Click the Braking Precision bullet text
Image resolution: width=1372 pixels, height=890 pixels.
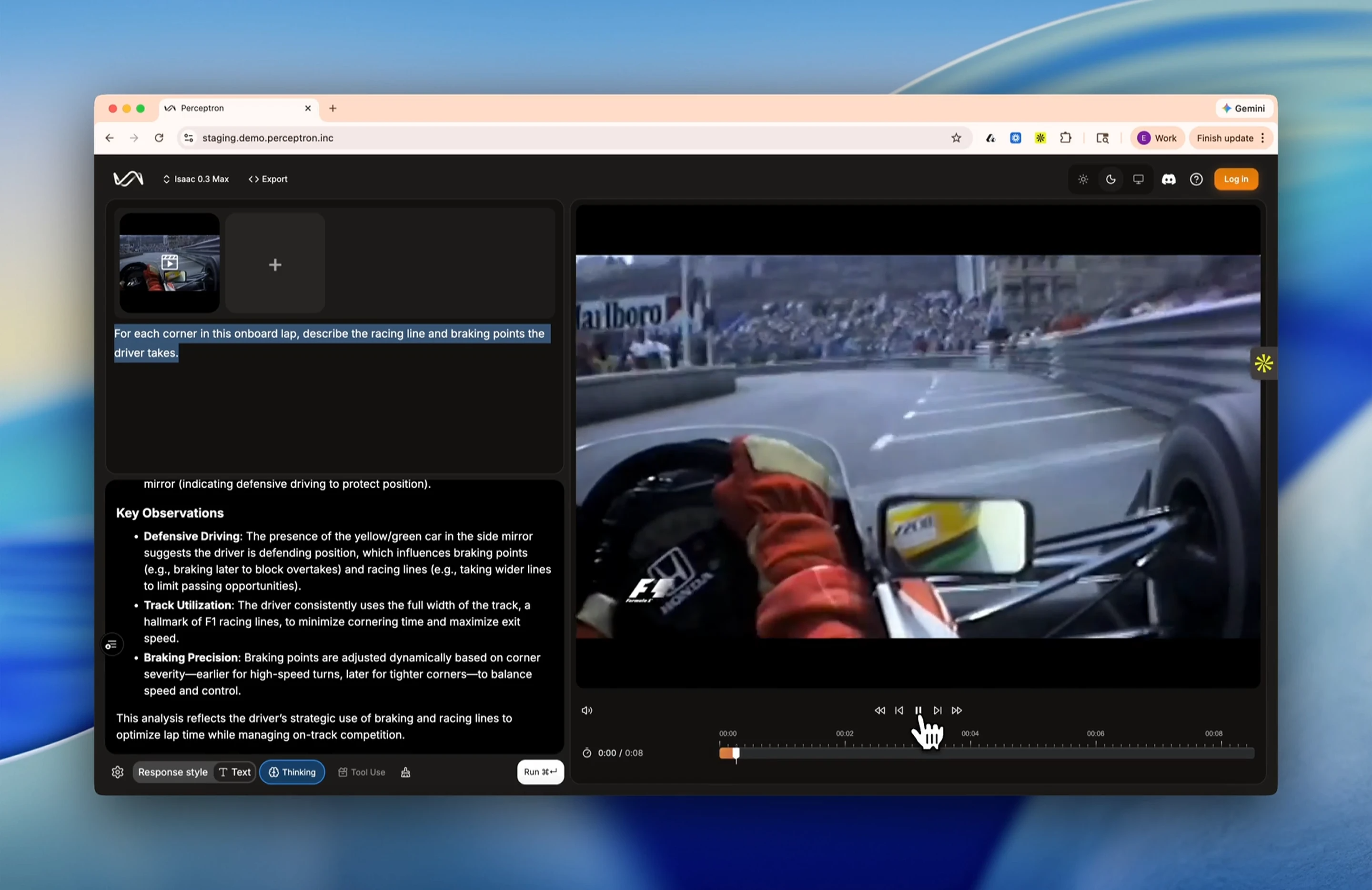[342, 674]
